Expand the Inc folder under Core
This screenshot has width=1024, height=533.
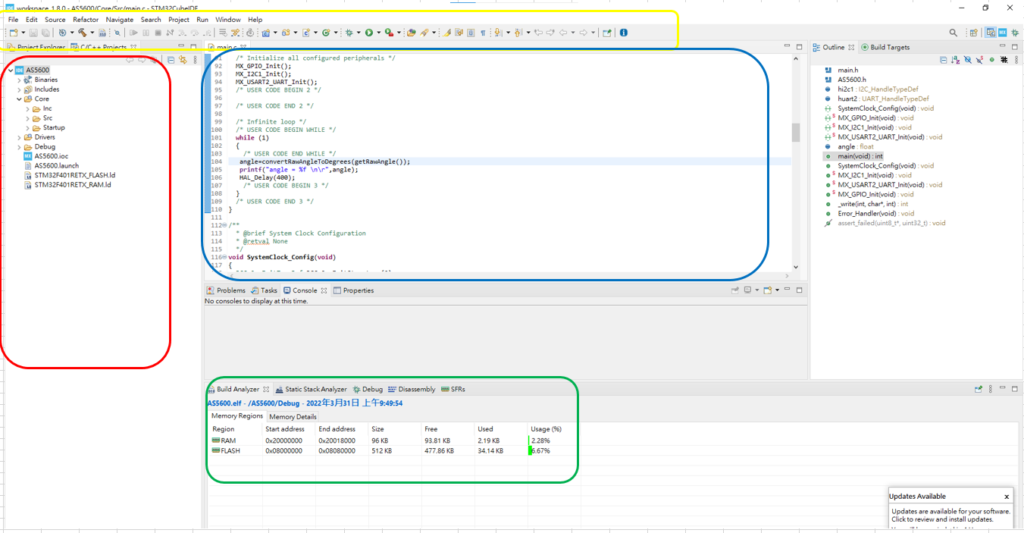pos(27,108)
